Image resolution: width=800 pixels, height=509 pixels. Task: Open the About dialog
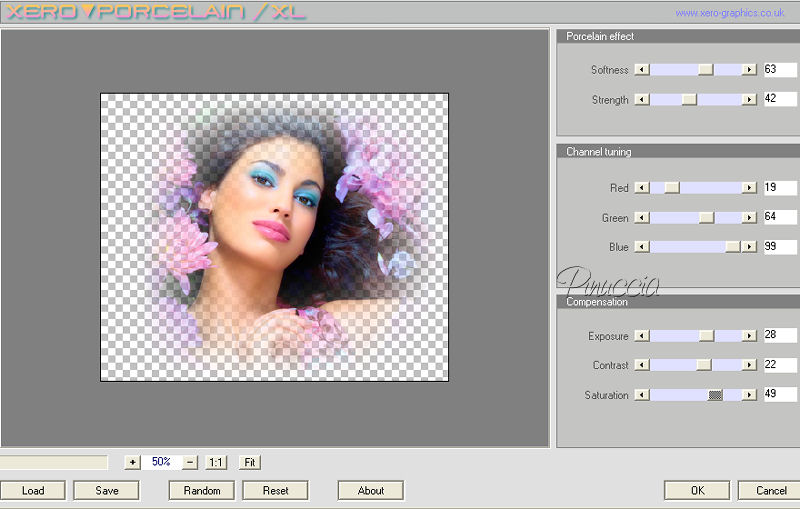point(370,491)
